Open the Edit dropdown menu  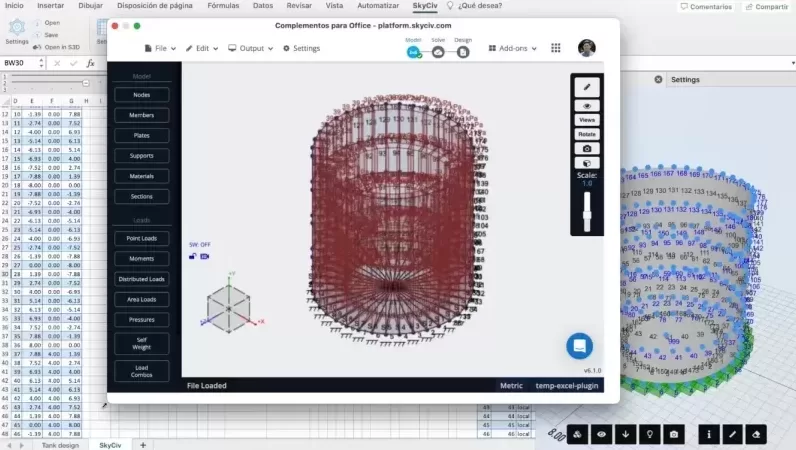[x=202, y=48]
